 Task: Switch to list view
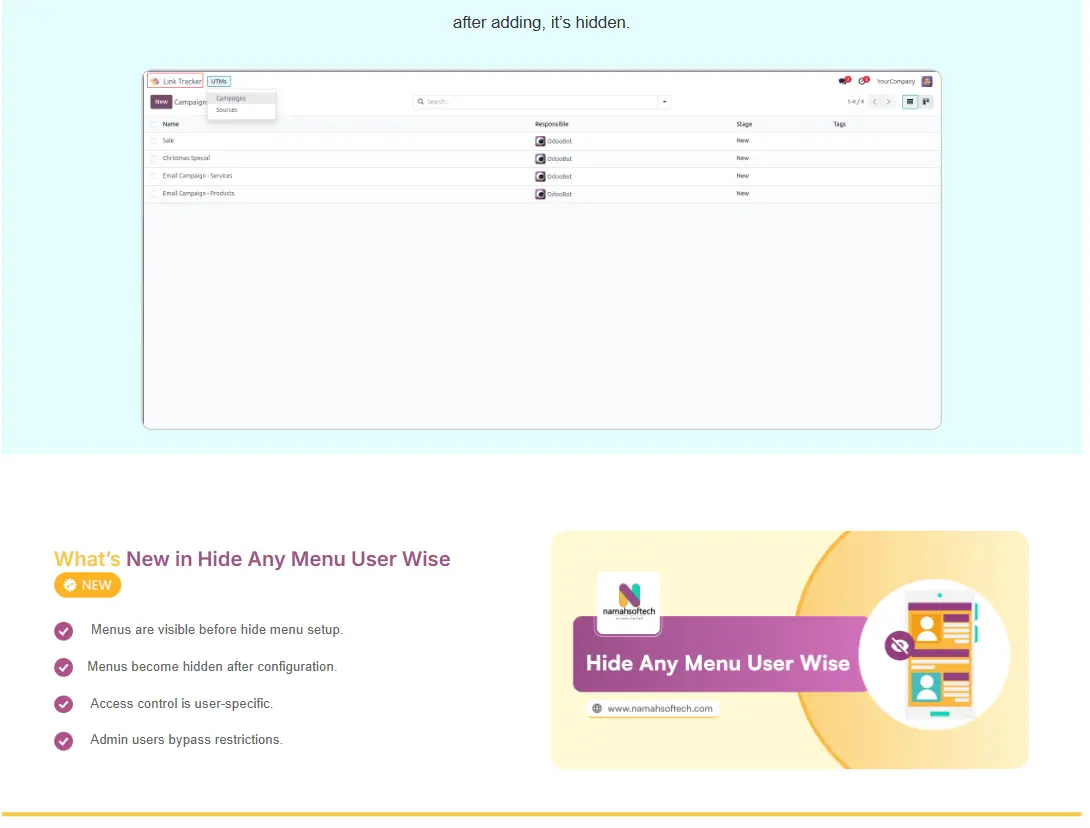910,101
